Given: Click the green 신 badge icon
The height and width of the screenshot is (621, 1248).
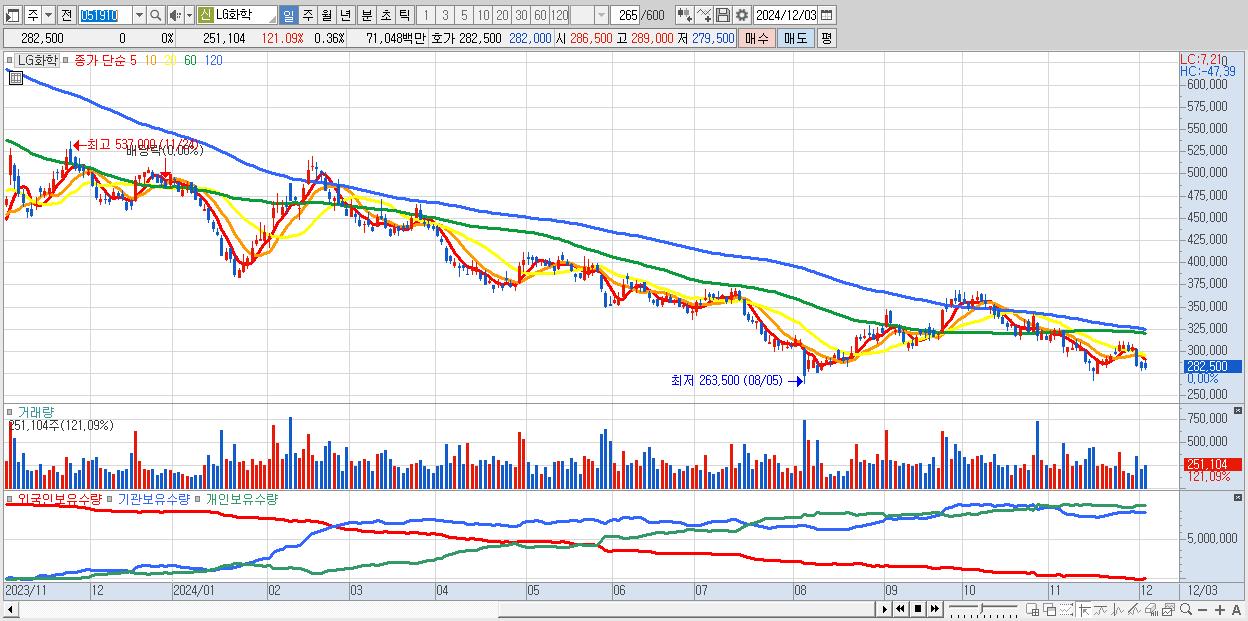Looking at the screenshot, I should 204,15.
